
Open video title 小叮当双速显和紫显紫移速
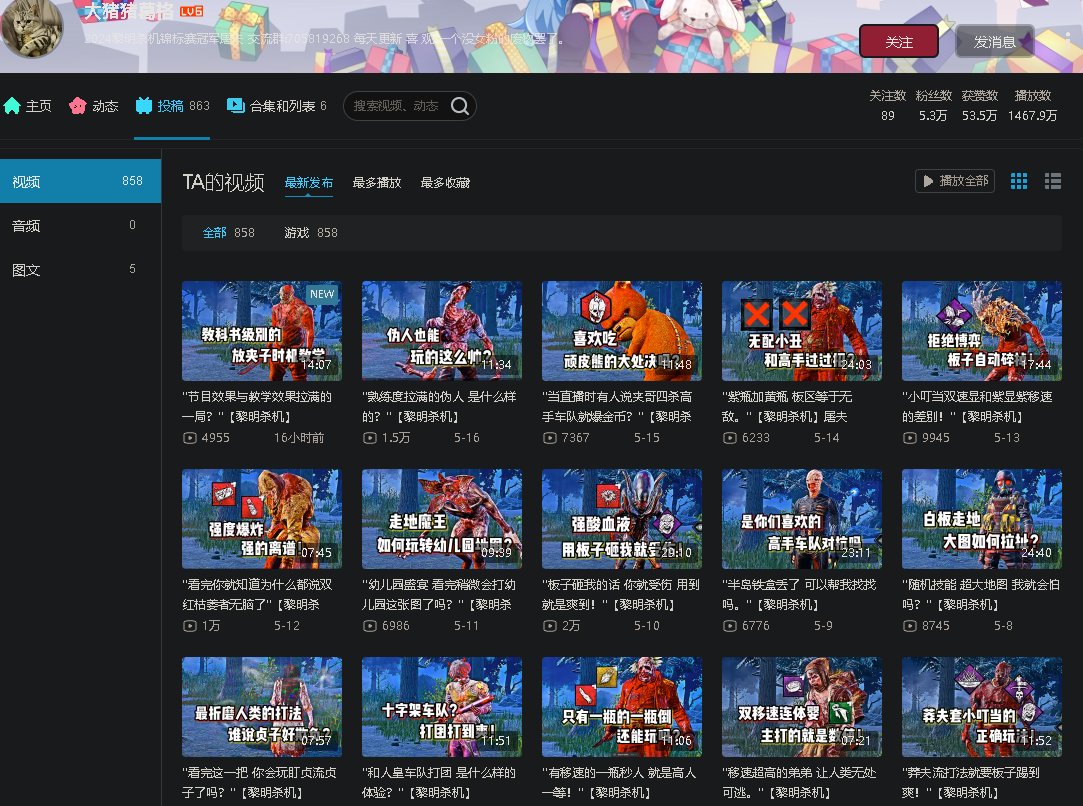(977, 407)
